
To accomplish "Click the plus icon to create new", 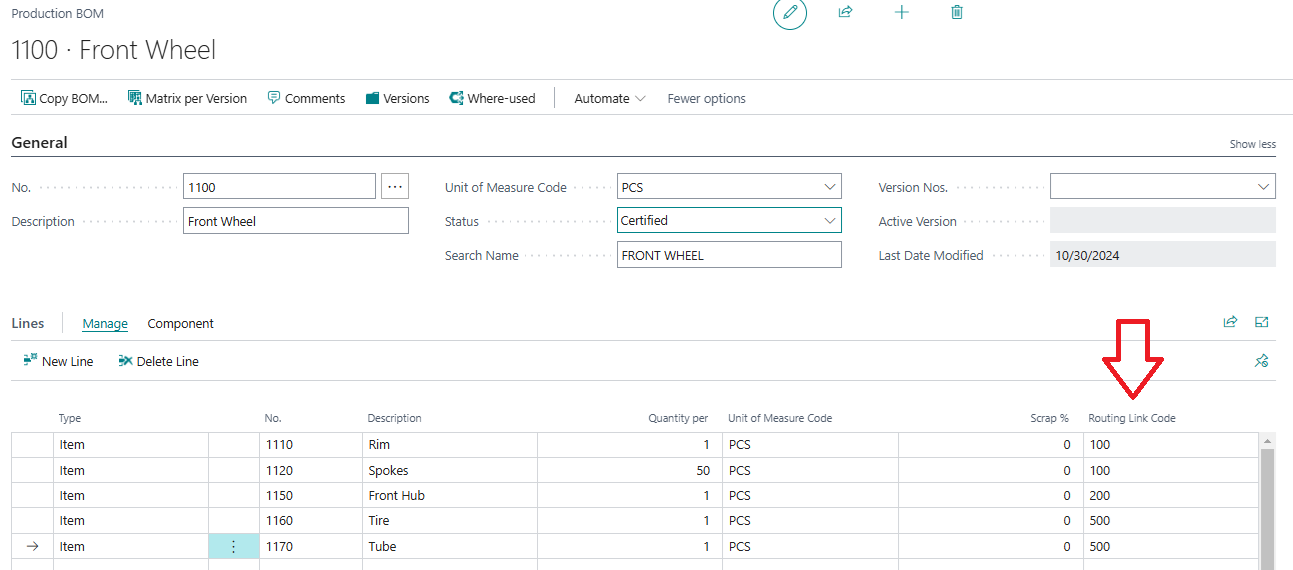I will (x=901, y=12).
